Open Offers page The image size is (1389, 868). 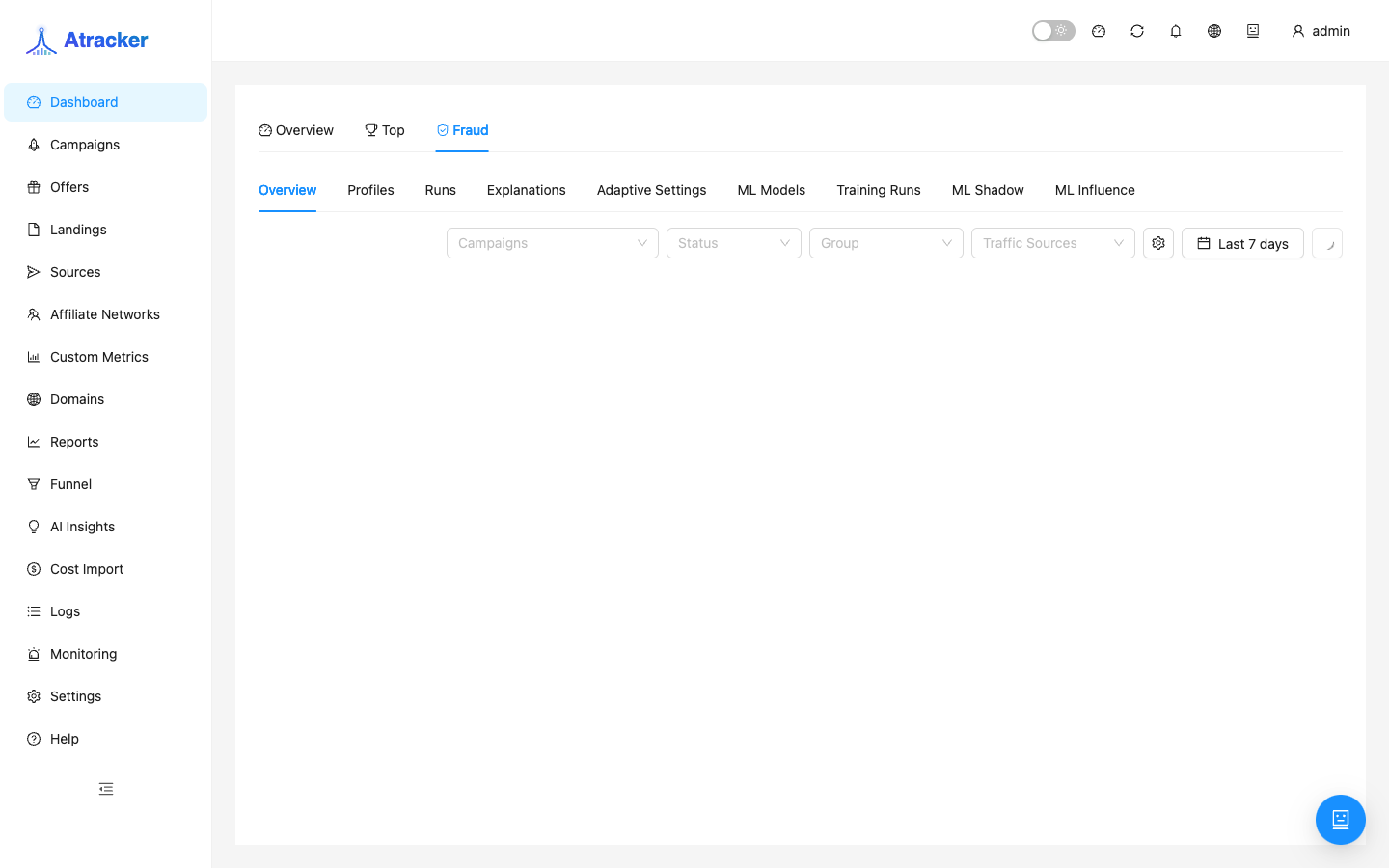[x=105, y=187]
